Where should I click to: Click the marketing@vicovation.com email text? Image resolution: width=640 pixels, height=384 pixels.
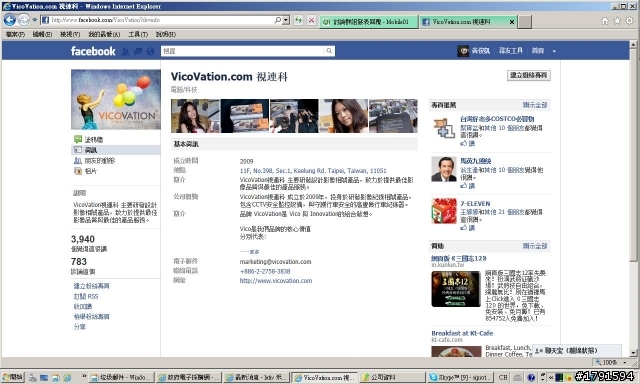click(x=276, y=262)
